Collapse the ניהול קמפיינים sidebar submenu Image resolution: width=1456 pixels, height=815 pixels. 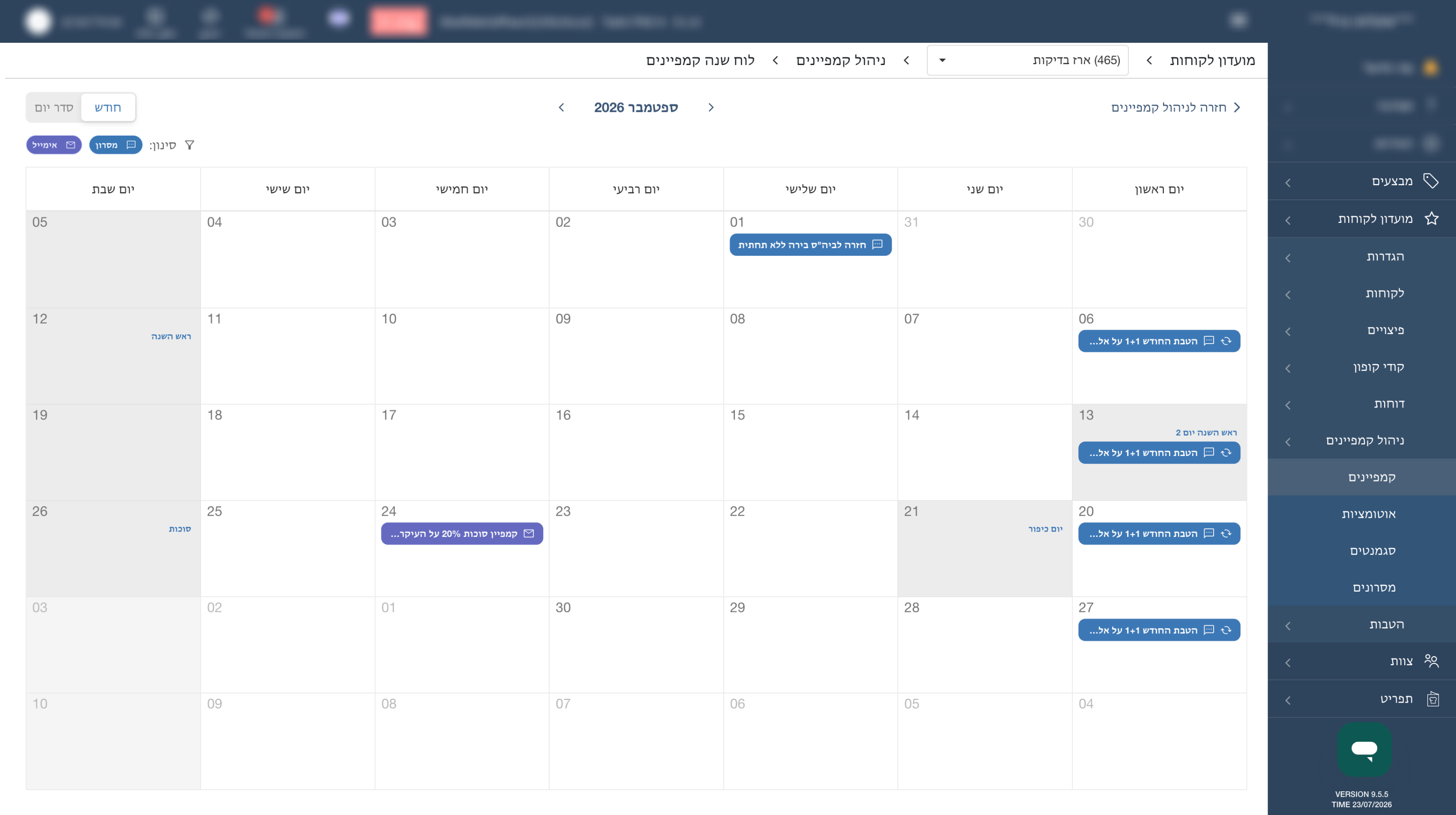[1362, 440]
